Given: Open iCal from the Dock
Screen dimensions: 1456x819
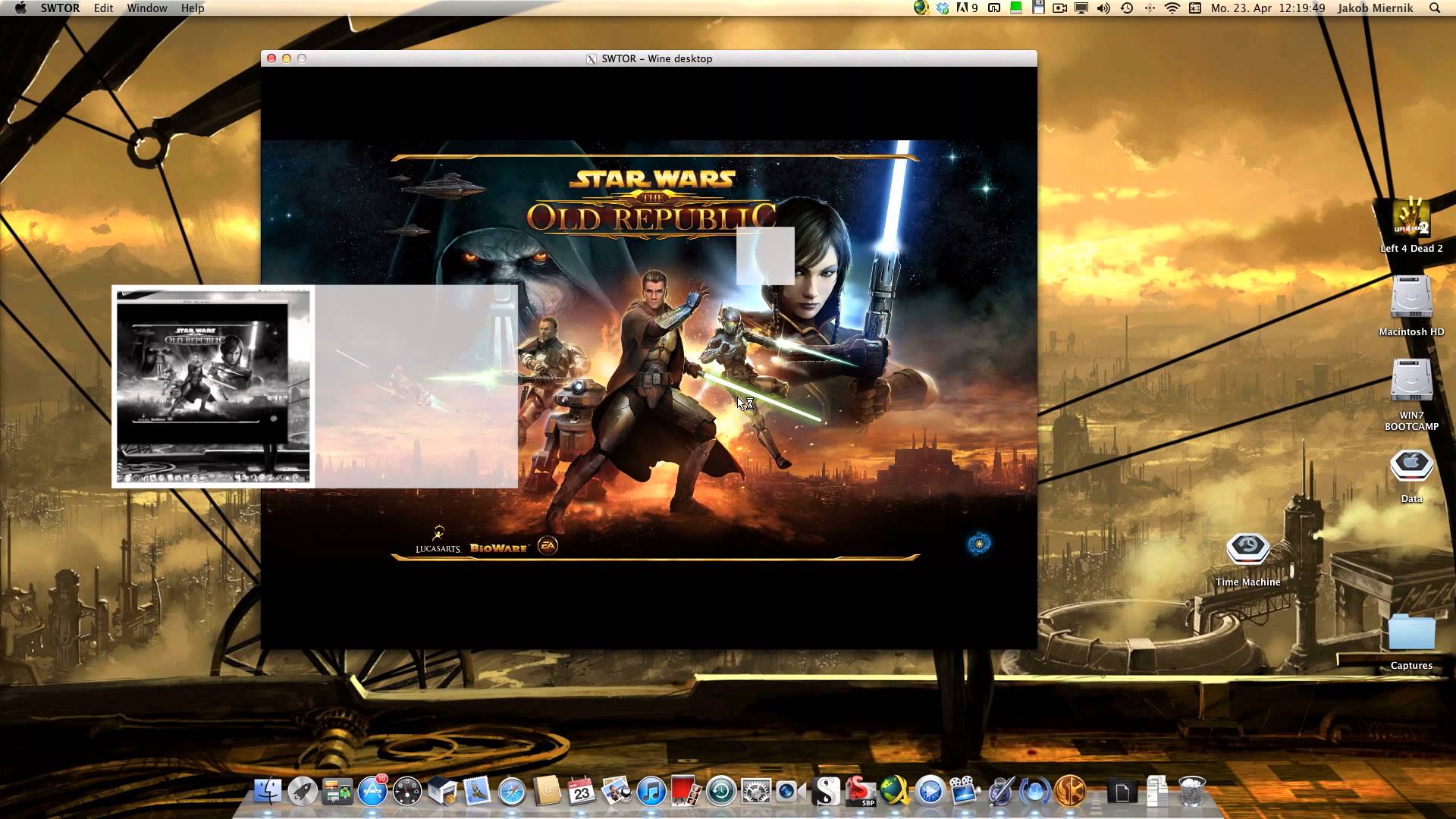Looking at the screenshot, I should 582,792.
